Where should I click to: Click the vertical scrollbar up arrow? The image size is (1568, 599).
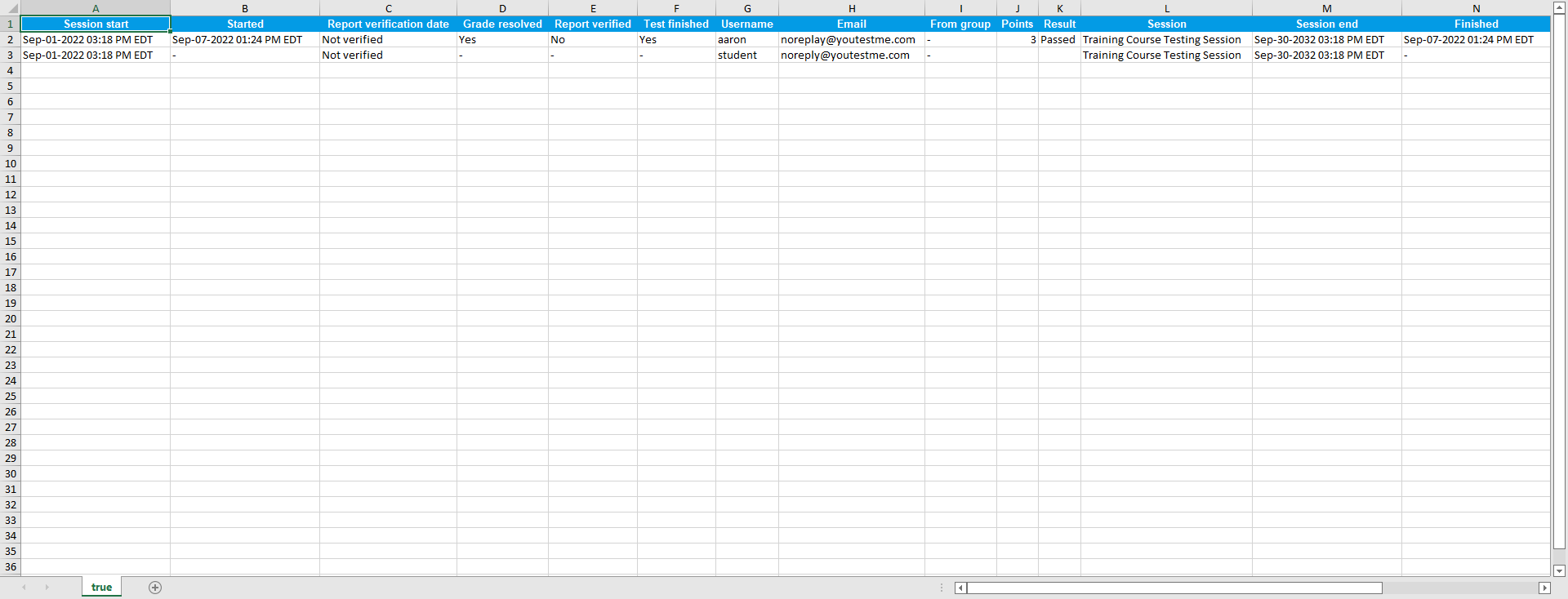point(1559,7)
